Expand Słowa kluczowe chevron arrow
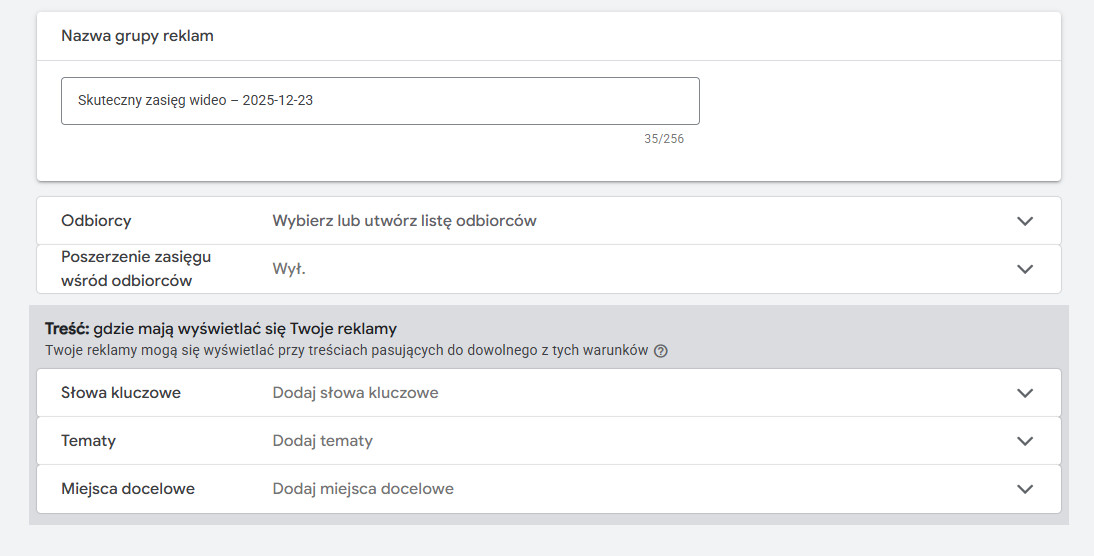The width and height of the screenshot is (1094, 556). click(x=1024, y=393)
